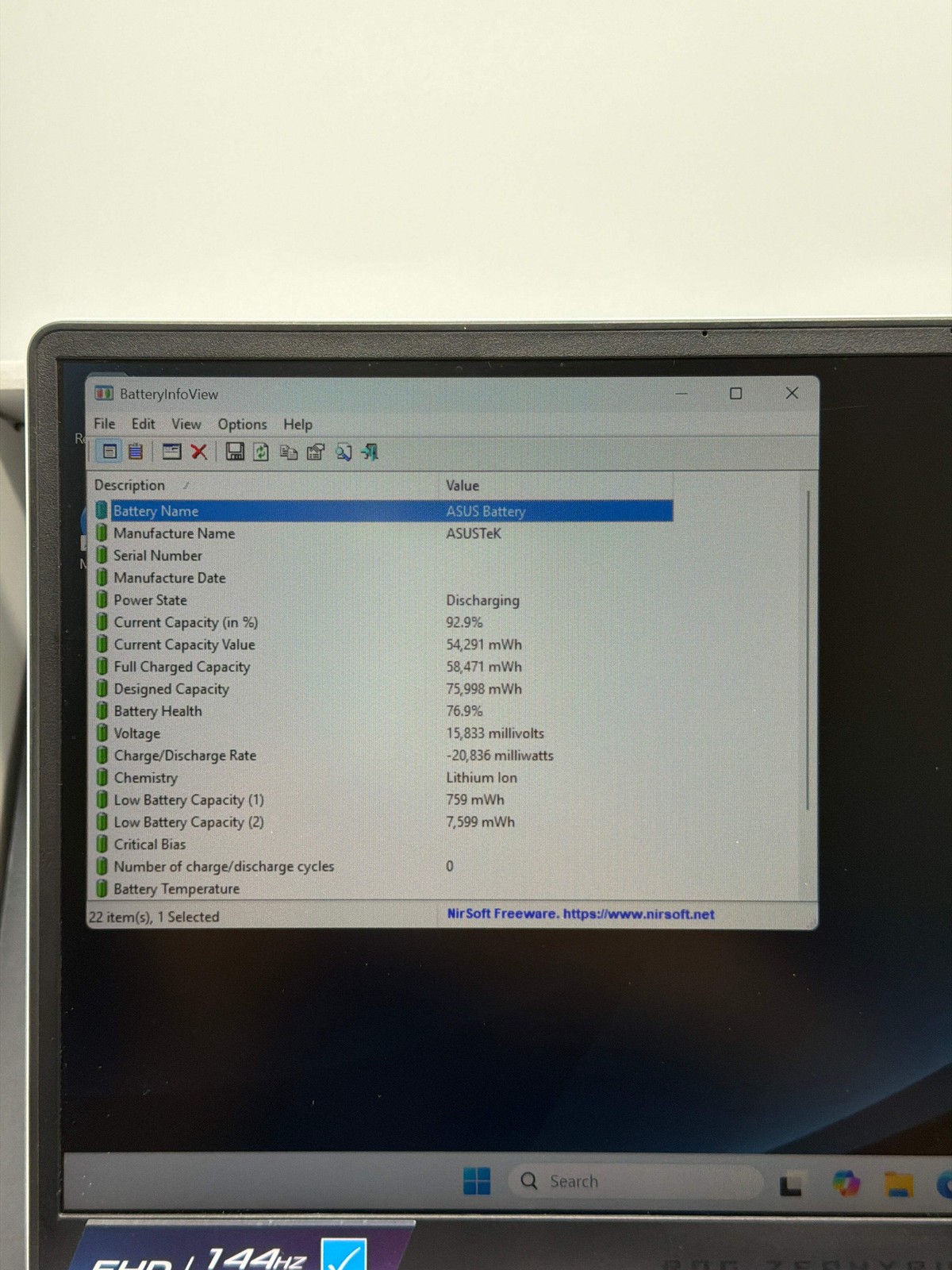The width and height of the screenshot is (952, 1270).
Task: Select the Show Battery Information toolbar icon
Action: [x=109, y=452]
